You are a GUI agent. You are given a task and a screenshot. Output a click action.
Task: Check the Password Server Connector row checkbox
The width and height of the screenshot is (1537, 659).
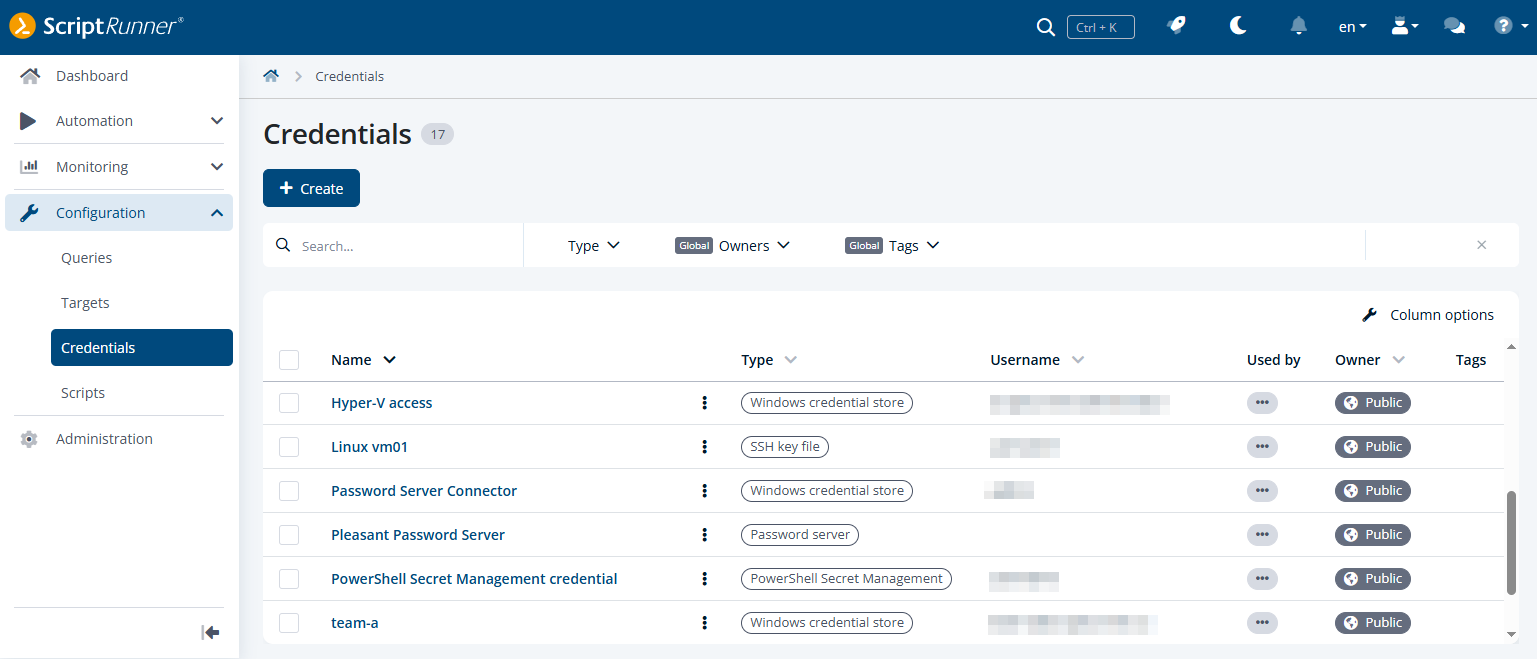click(x=289, y=491)
